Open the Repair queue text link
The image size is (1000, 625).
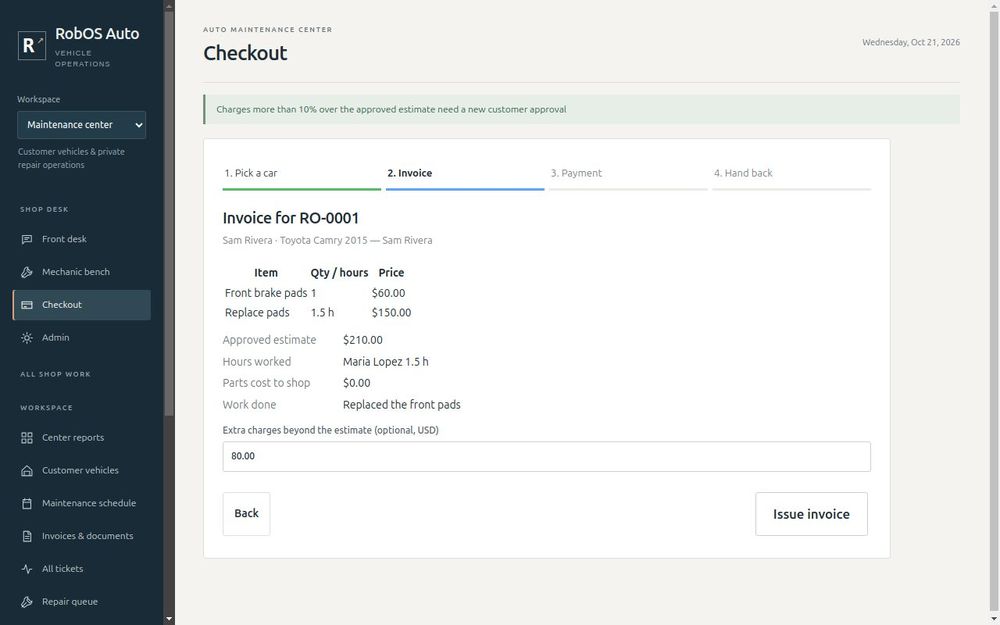pos(70,602)
